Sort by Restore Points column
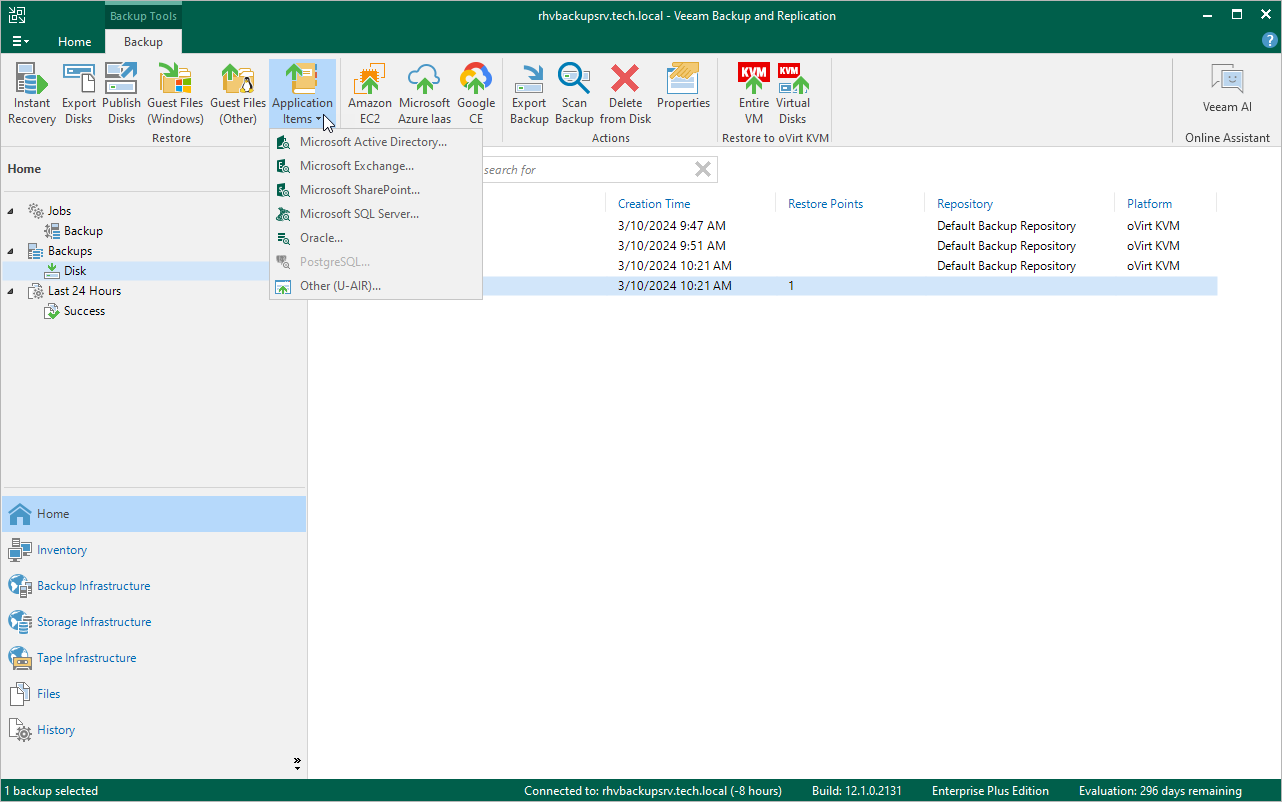The image size is (1282, 802). (825, 204)
